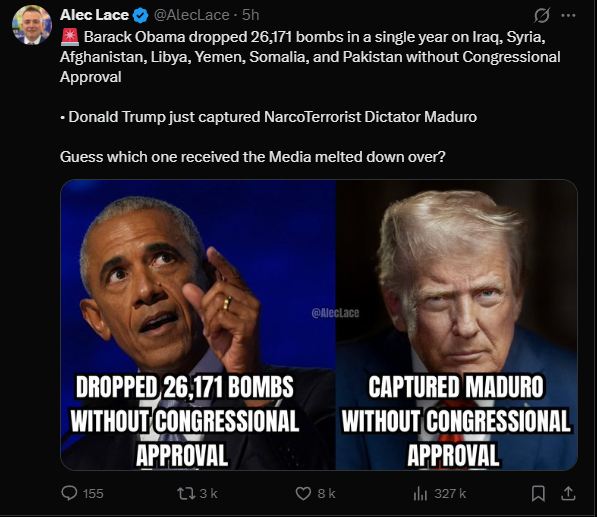Bookmark this post
This screenshot has width=597, height=517.
coord(538,494)
